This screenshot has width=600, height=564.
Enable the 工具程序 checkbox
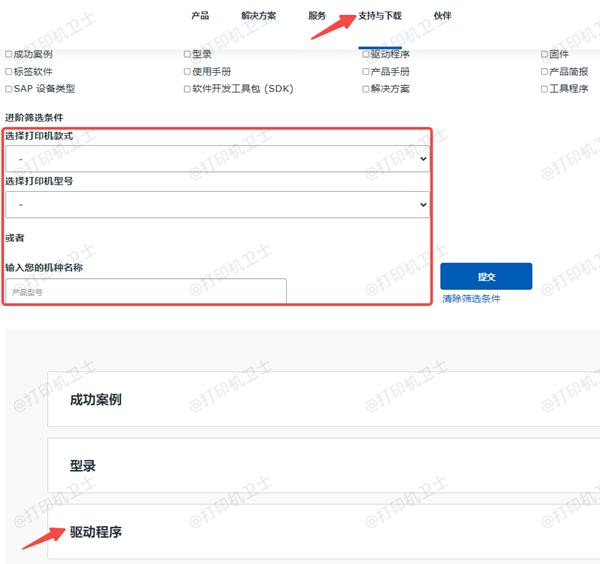[x=544, y=89]
